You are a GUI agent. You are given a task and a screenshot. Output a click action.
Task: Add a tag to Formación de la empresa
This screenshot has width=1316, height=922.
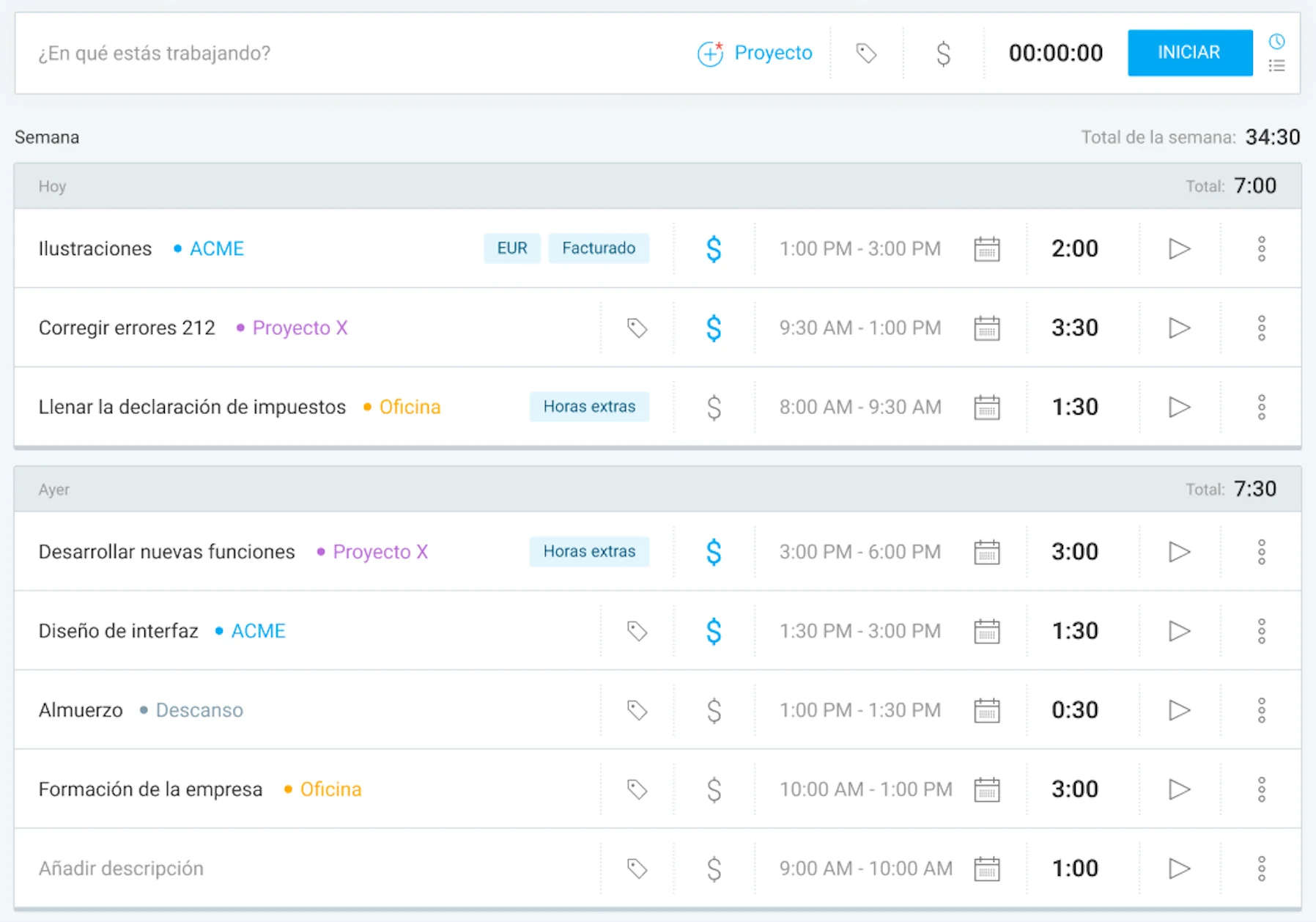click(637, 789)
